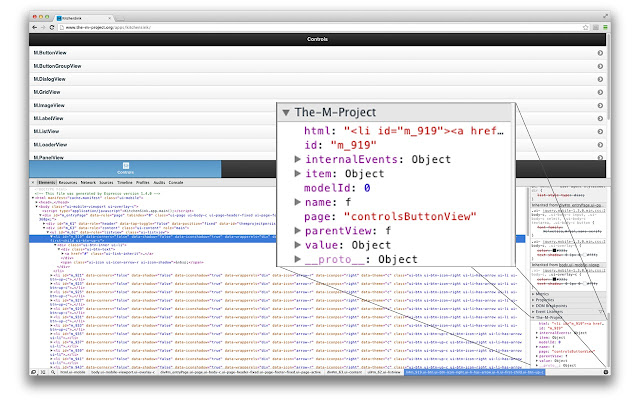Screen dimensions: 640x400
Task: Open M.LabelView list row
Action: coord(153,118)
